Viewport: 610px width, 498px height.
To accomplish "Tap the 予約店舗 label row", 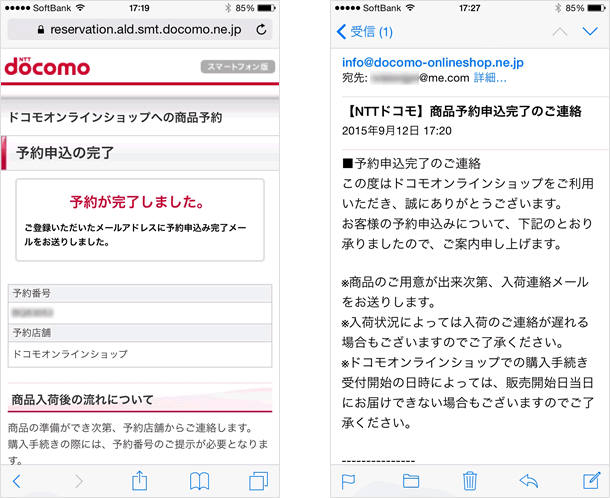I will point(140,333).
